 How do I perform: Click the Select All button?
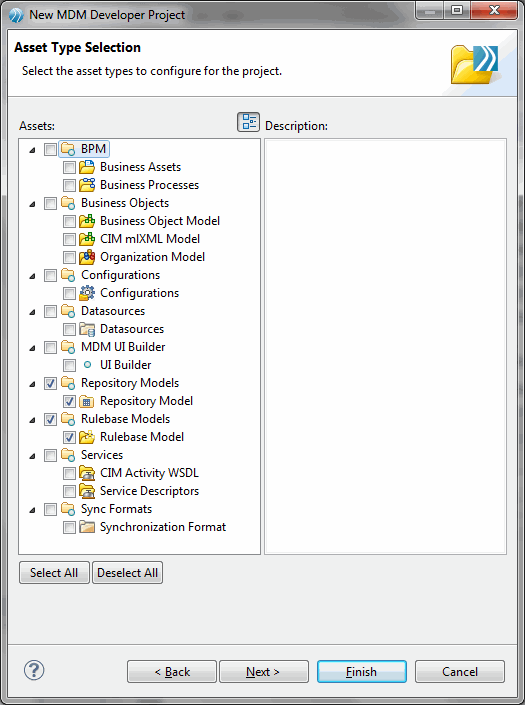click(x=54, y=572)
